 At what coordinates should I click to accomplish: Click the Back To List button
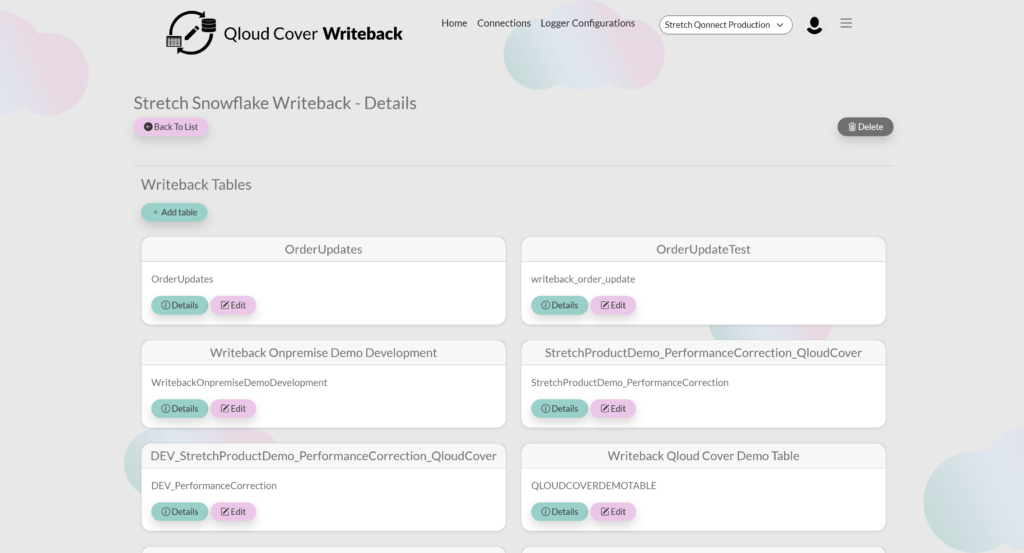click(171, 127)
